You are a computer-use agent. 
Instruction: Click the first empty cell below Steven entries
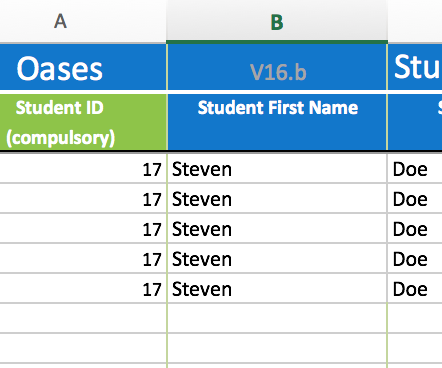point(277,318)
